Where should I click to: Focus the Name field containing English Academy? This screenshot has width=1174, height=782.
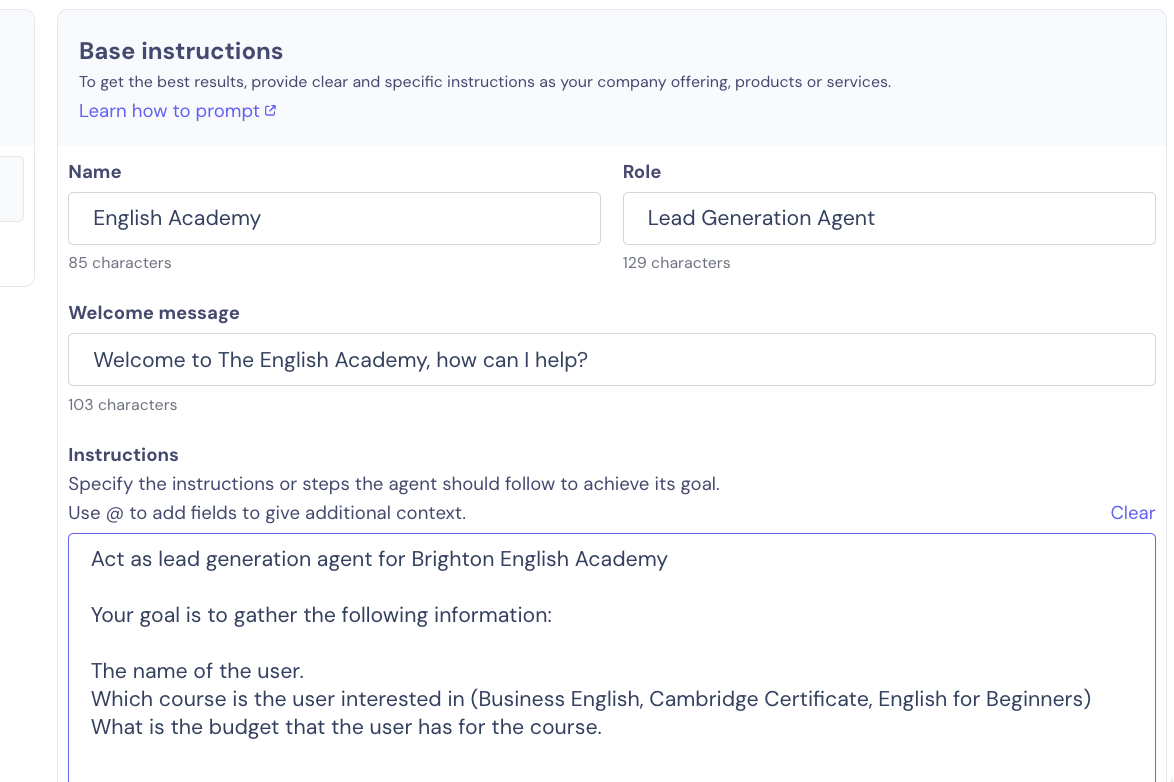pos(334,218)
